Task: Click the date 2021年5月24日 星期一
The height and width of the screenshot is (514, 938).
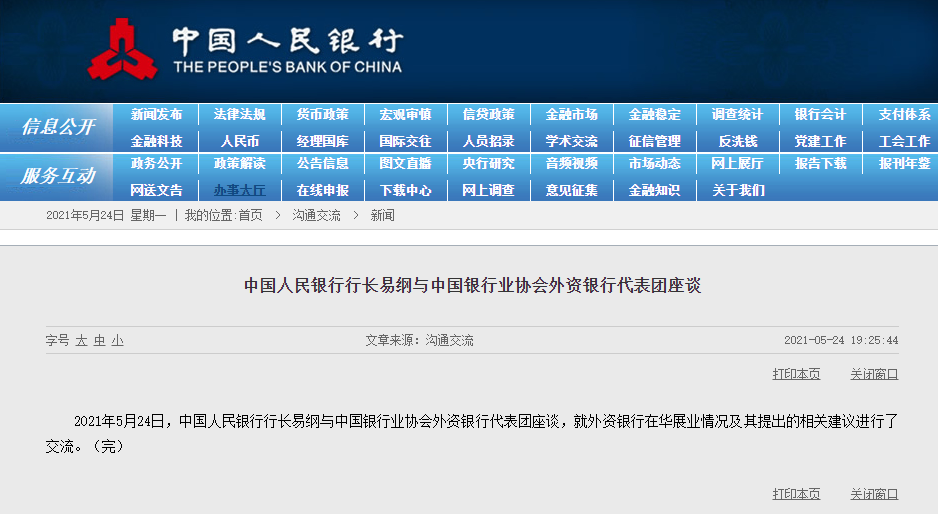Action: tap(106, 215)
